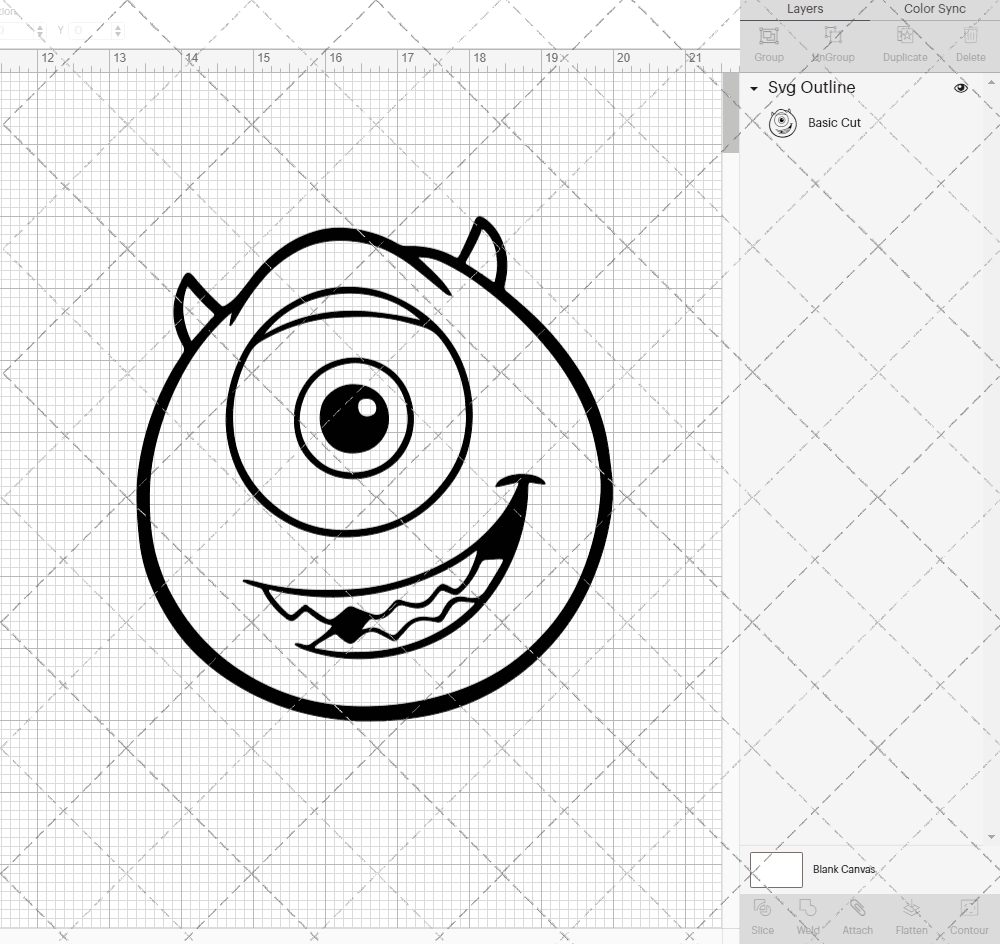Click the Weld tool
The image size is (1000, 944).
click(x=807, y=917)
